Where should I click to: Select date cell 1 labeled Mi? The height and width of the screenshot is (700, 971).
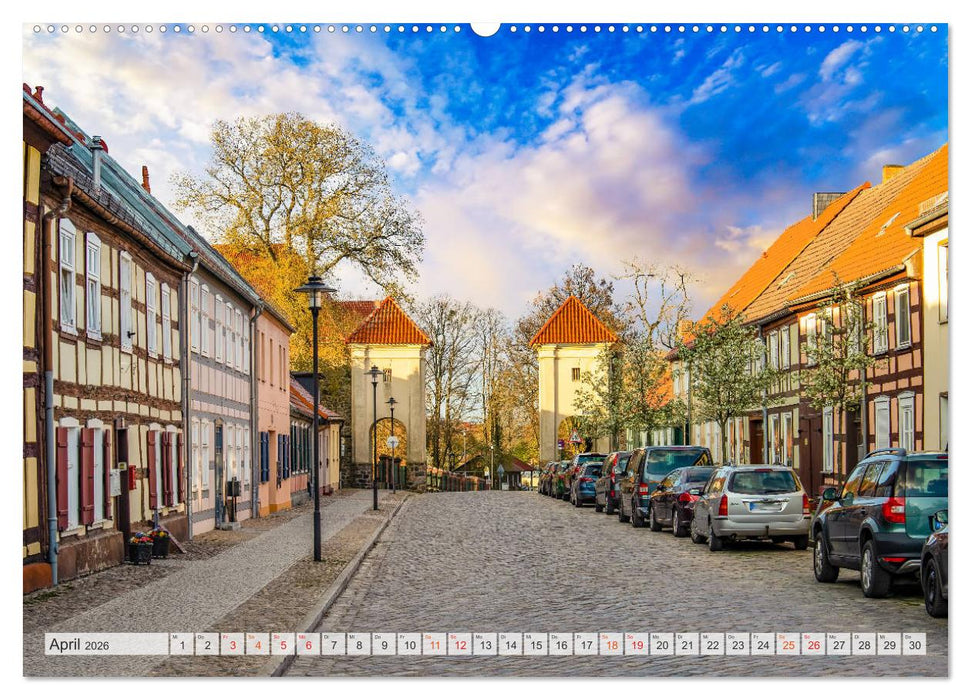coord(183,645)
